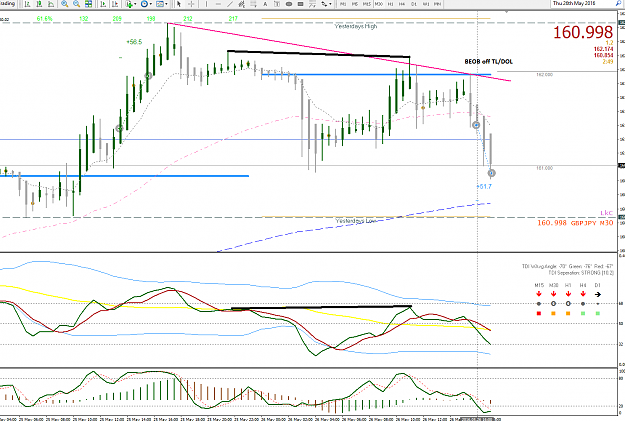This screenshot has height=421, width=625.
Task: Select the Fibonacci retracement tool
Action: click(254, 4)
